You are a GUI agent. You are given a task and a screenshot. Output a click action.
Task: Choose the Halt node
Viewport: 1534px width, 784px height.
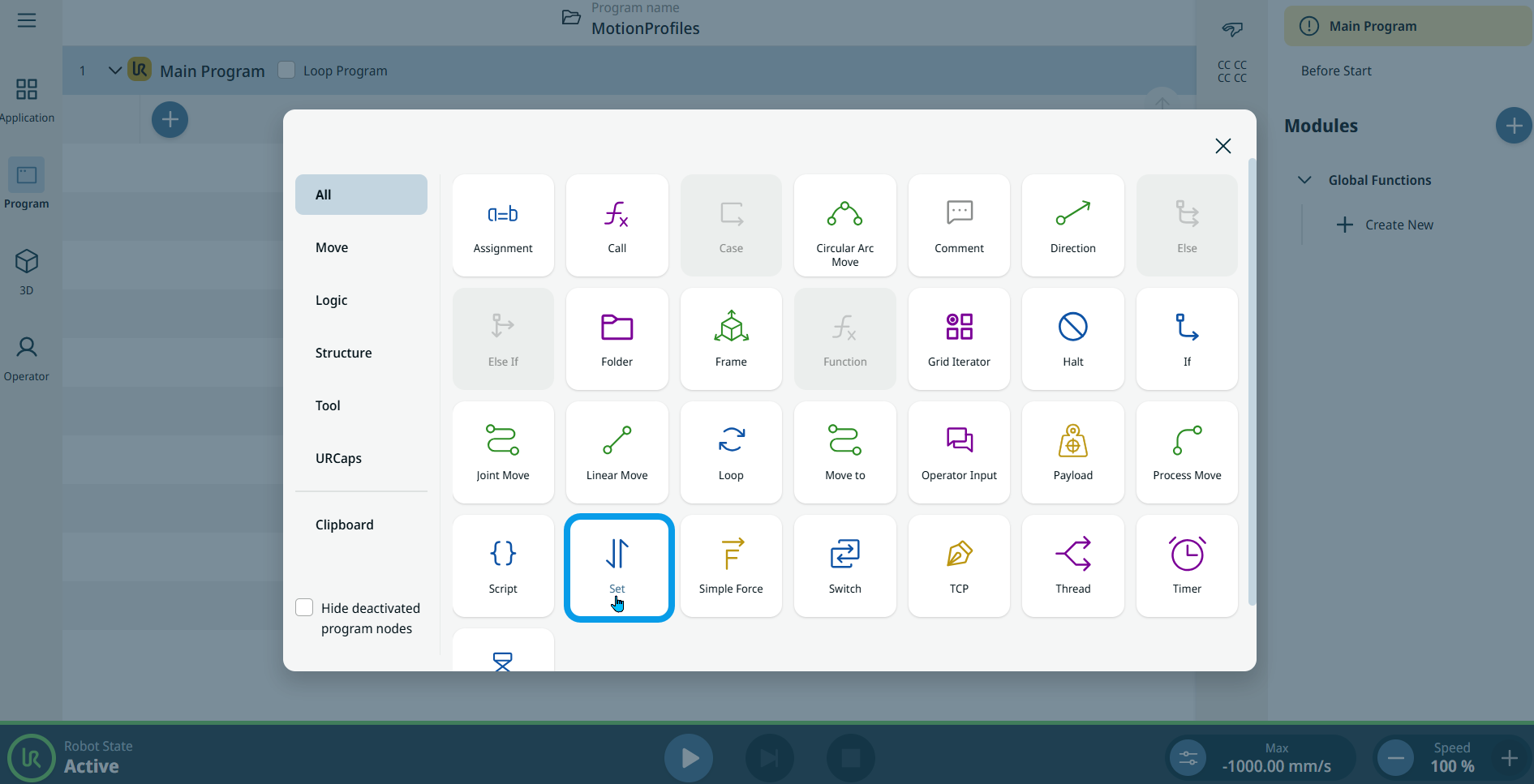coord(1072,338)
